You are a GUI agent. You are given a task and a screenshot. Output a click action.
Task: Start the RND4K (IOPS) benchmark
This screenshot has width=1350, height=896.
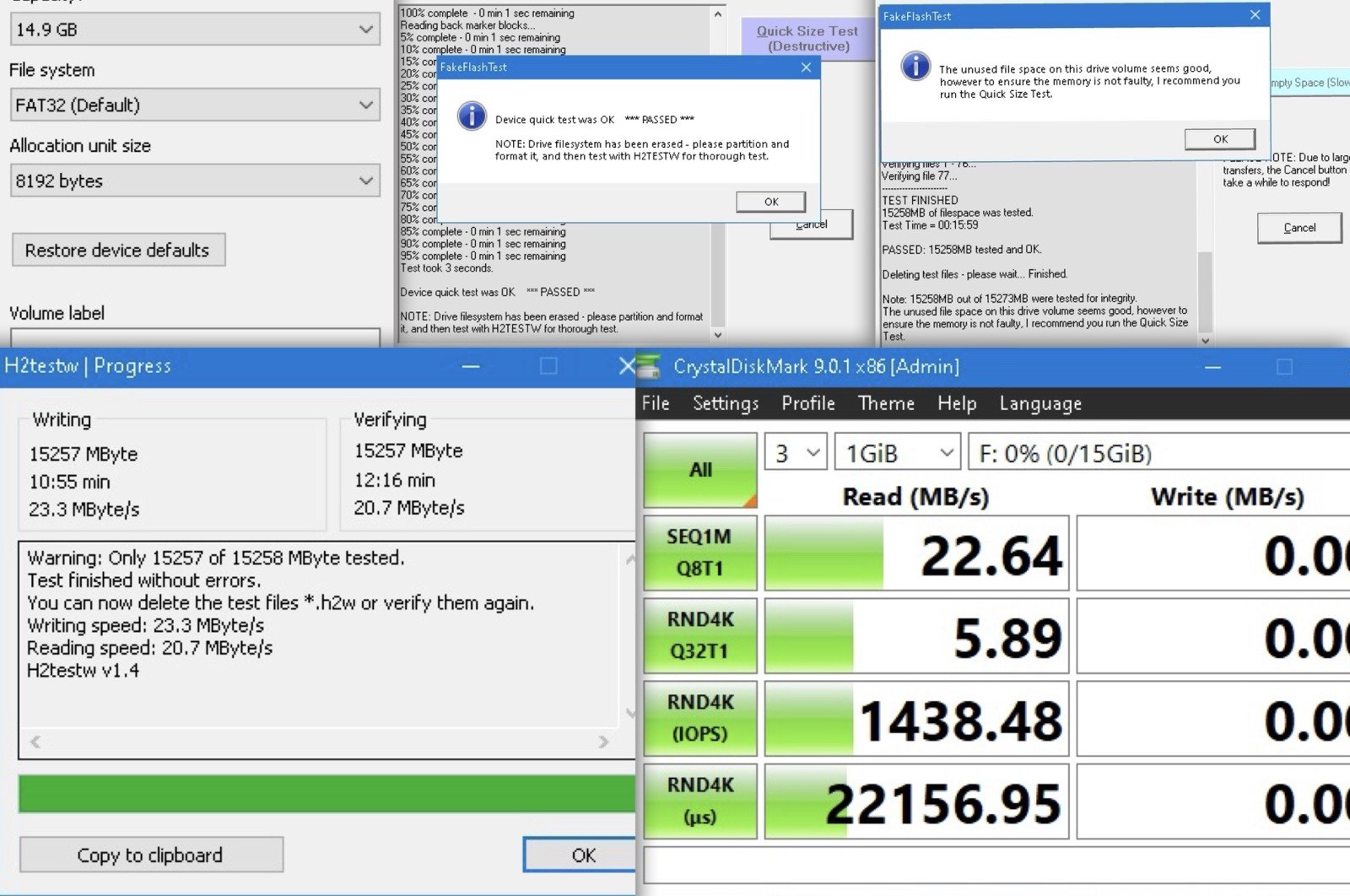click(x=700, y=718)
